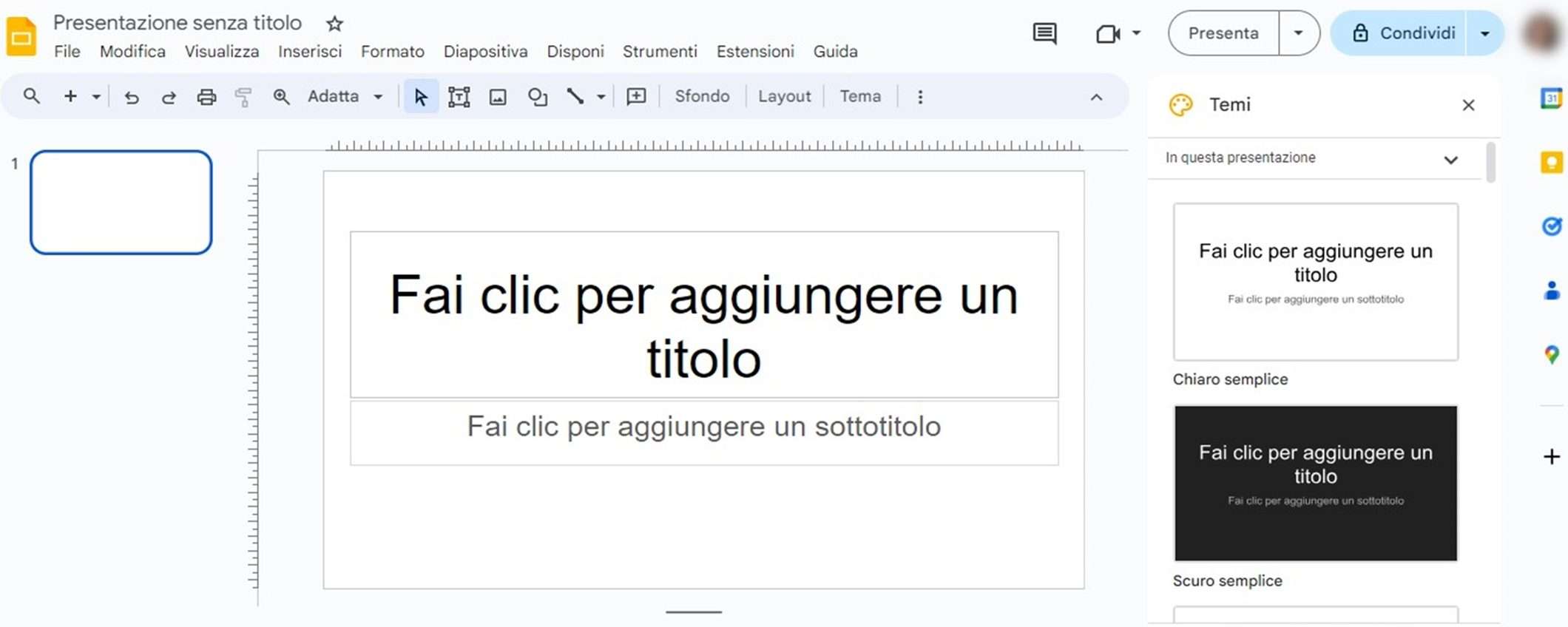
Task: Select the text box tool
Action: coord(459,97)
